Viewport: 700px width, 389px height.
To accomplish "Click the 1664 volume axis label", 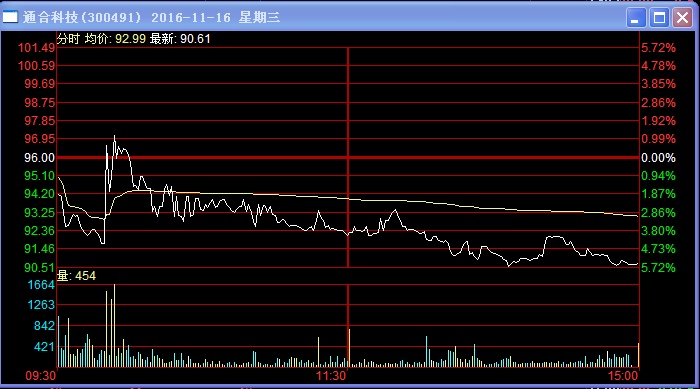I will coord(41,285).
